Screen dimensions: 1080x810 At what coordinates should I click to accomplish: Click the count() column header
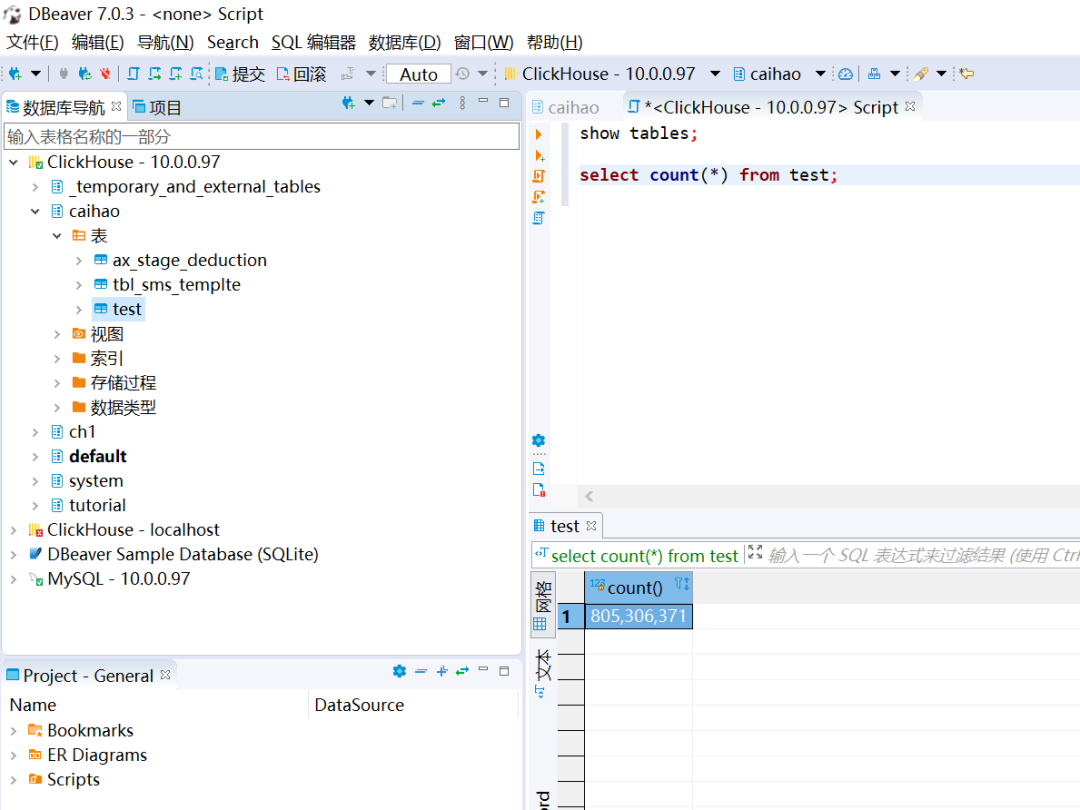coord(638,588)
